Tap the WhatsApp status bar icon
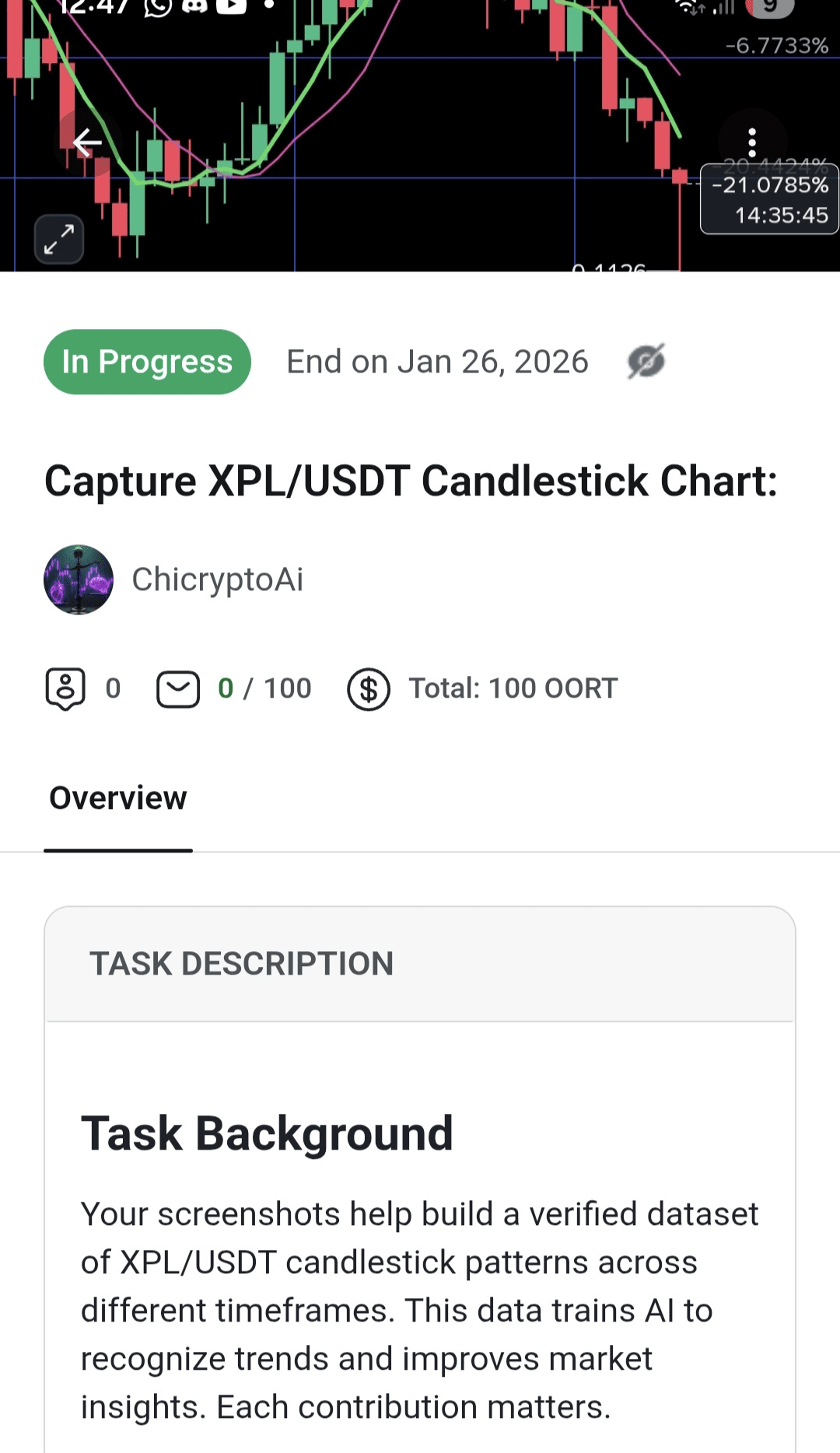 pyautogui.click(x=158, y=6)
